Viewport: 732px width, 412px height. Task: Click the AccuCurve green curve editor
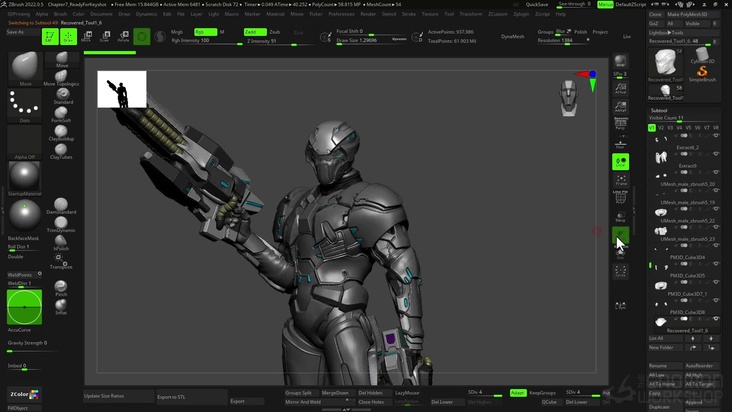24,307
